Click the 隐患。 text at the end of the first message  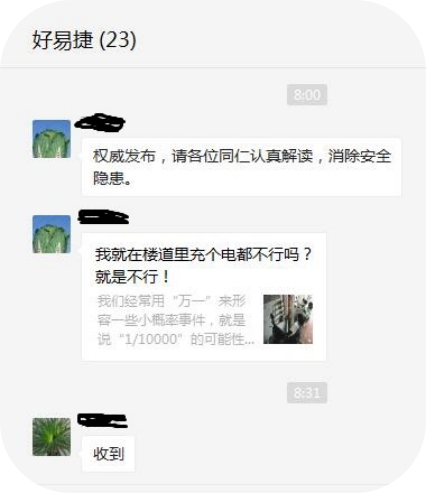click(x=112, y=178)
